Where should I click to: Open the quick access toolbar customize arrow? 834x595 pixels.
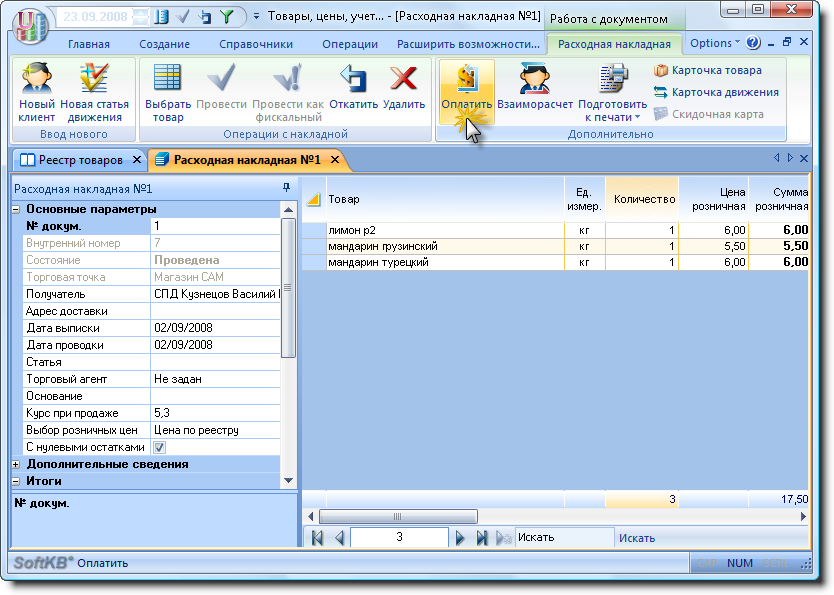click(x=256, y=16)
